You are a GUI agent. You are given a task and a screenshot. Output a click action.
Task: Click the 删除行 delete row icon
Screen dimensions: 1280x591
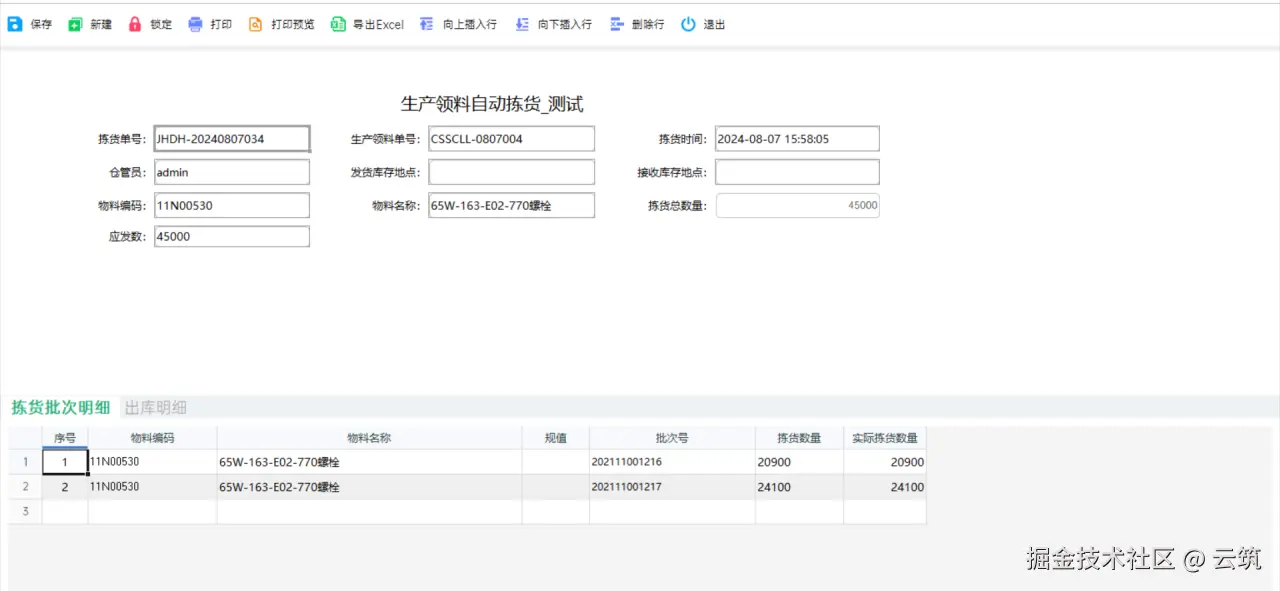point(616,25)
